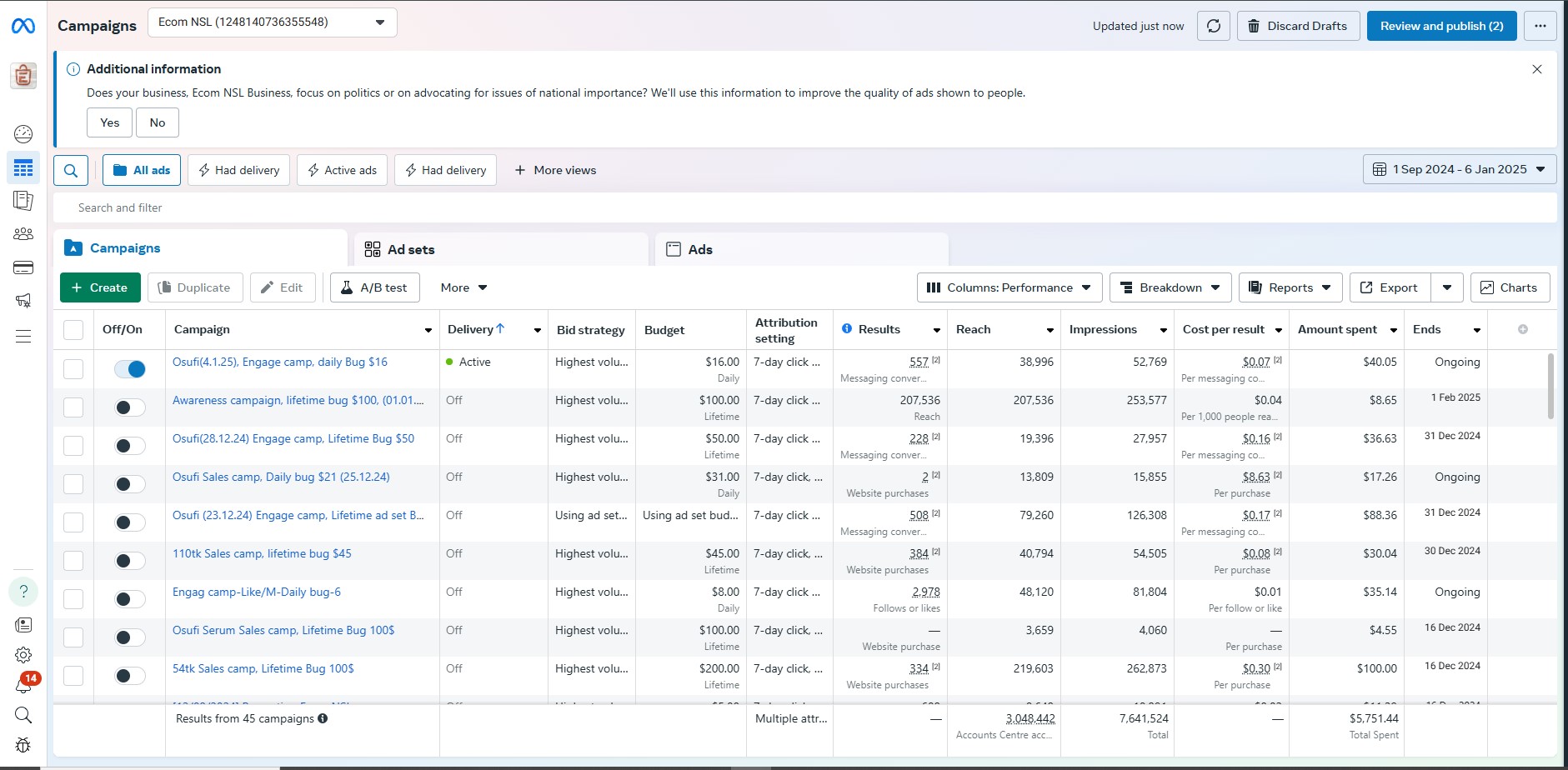
Task: Click the green Create button
Action: point(100,287)
